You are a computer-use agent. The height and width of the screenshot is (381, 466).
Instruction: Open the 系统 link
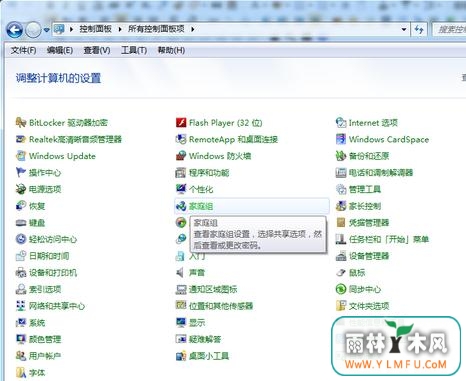pos(37,323)
